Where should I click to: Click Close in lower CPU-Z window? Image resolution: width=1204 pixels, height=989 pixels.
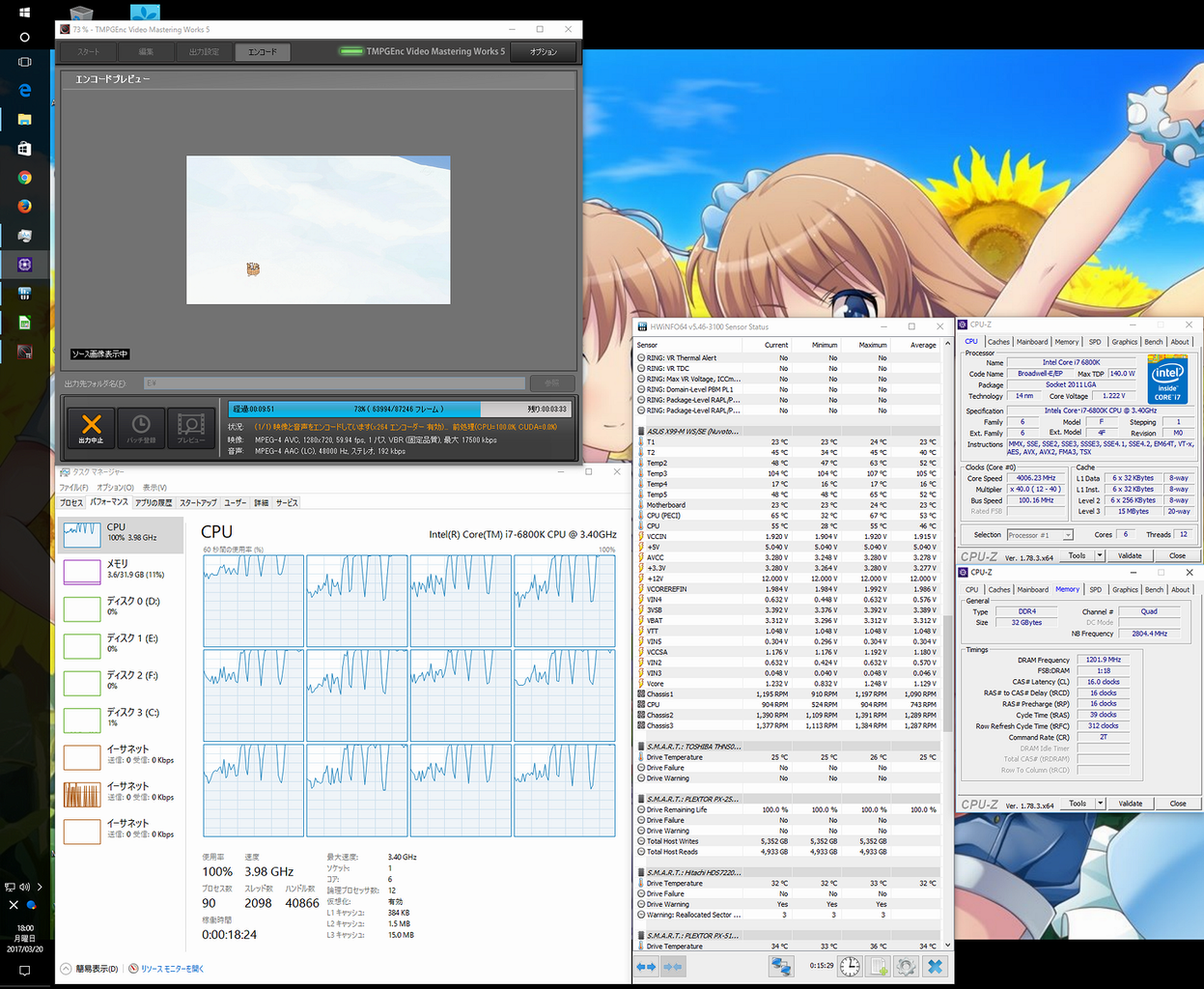point(1178,804)
